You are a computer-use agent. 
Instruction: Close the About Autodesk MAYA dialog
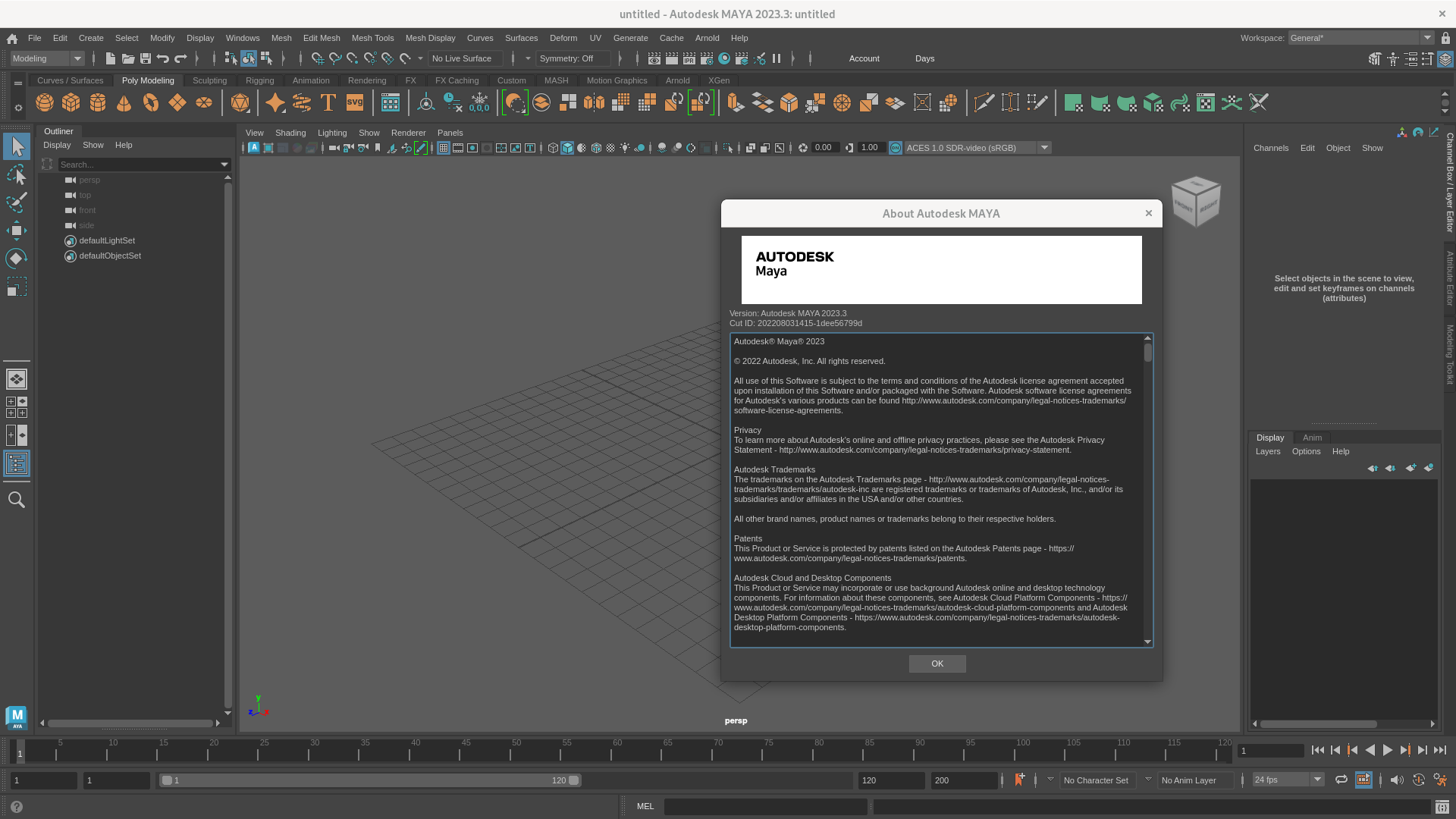point(1148,213)
